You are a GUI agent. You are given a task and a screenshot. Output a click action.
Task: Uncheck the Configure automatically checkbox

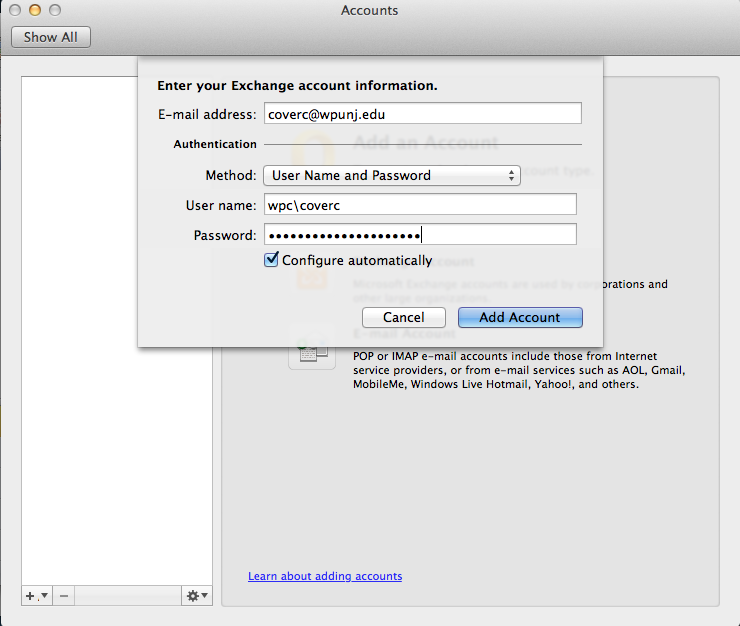[271, 260]
